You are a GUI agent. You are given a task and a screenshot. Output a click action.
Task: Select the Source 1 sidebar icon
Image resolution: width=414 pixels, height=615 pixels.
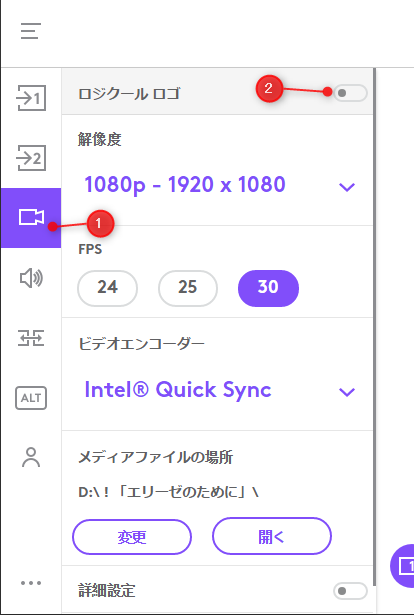(31, 98)
